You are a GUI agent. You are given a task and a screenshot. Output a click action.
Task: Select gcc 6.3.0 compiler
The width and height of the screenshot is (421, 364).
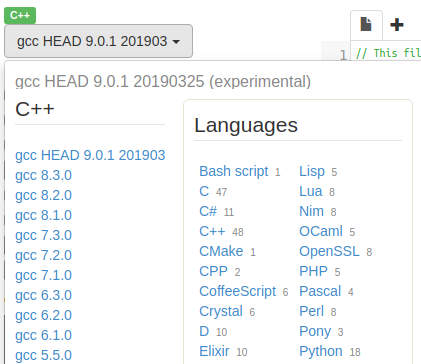(x=44, y=295)
